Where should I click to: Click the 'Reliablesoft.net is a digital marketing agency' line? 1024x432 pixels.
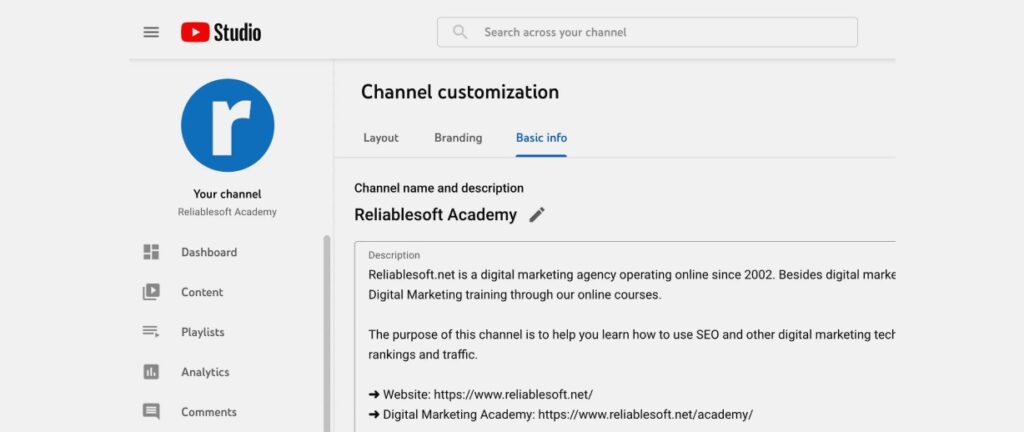tap(631, 275)
